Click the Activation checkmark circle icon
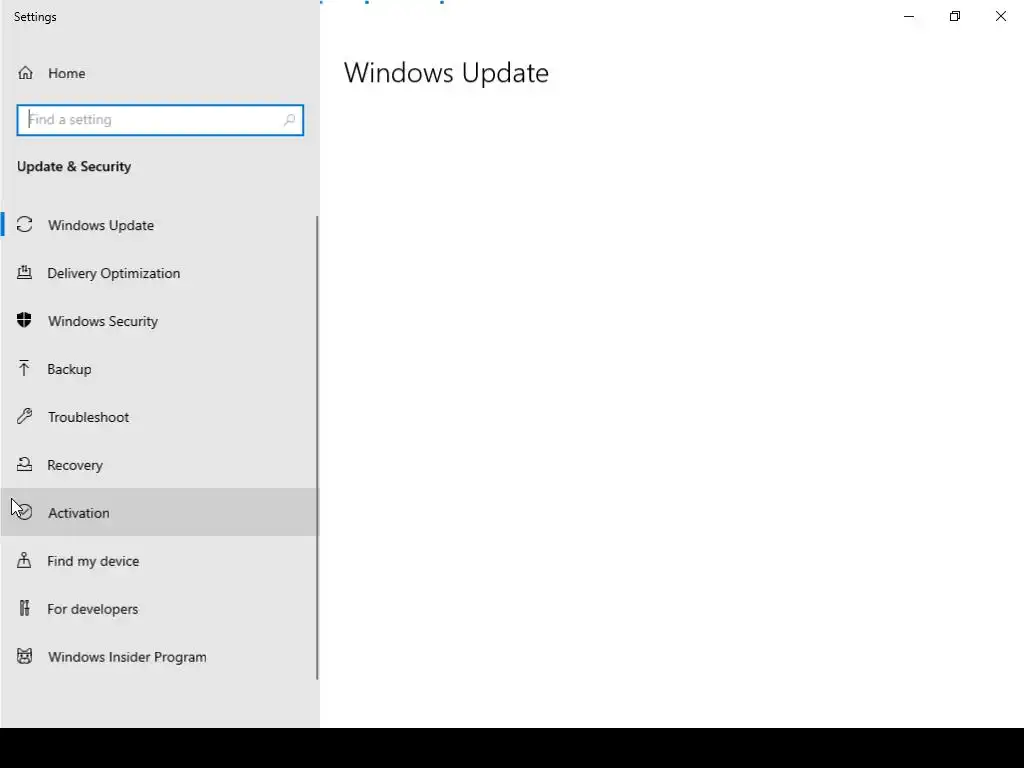Viewport: 1024px width, 768px height. tap(24, 512)
